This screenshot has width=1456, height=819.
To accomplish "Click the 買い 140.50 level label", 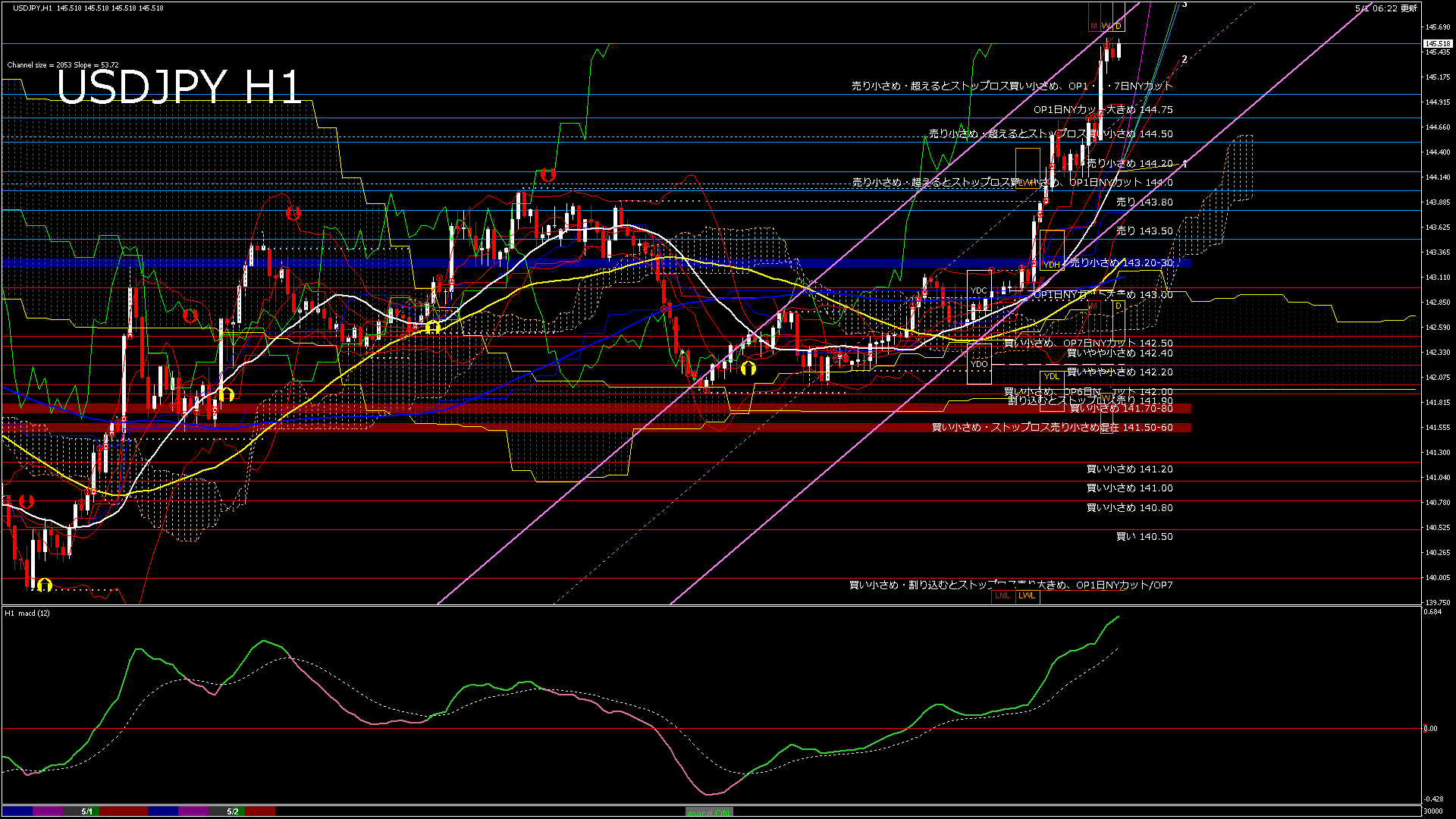I will tap(1144, 537).
